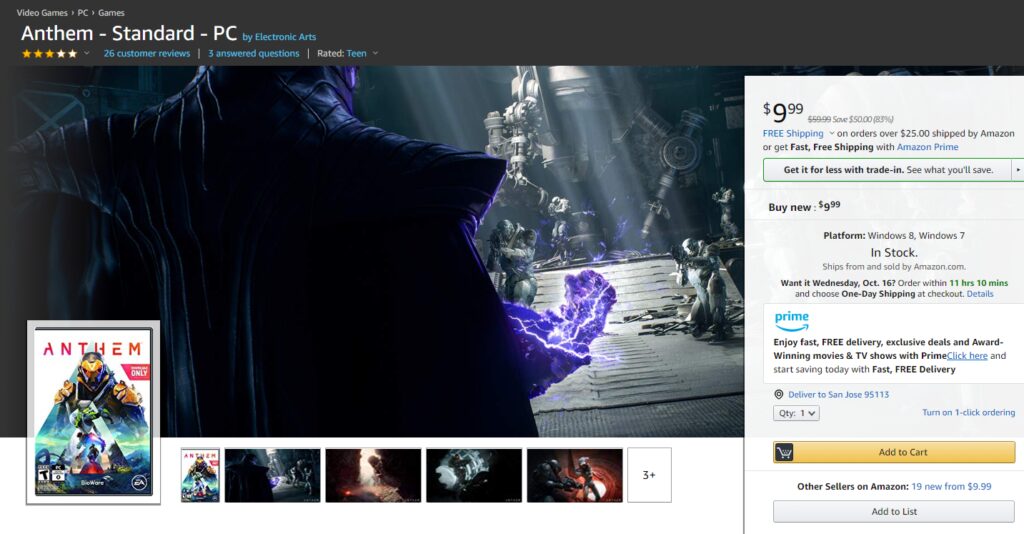
Task: Follow the Prime Click here link
Action: click(x=967, y=356)
